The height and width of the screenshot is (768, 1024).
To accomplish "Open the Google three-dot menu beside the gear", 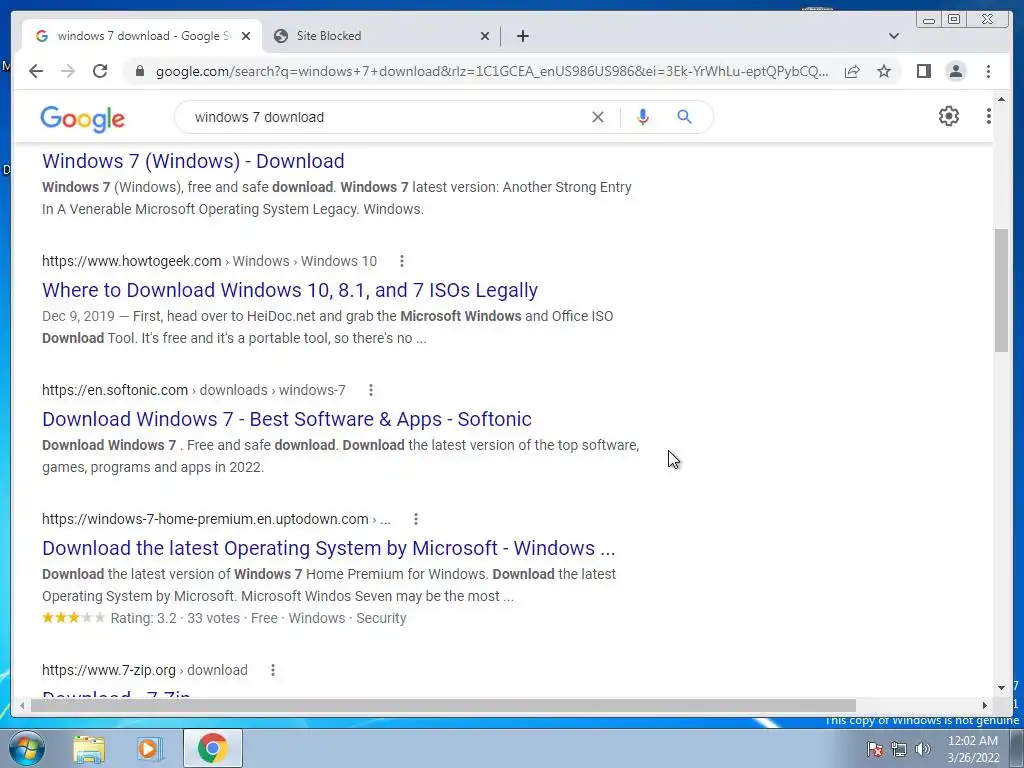I will point(989,116).
